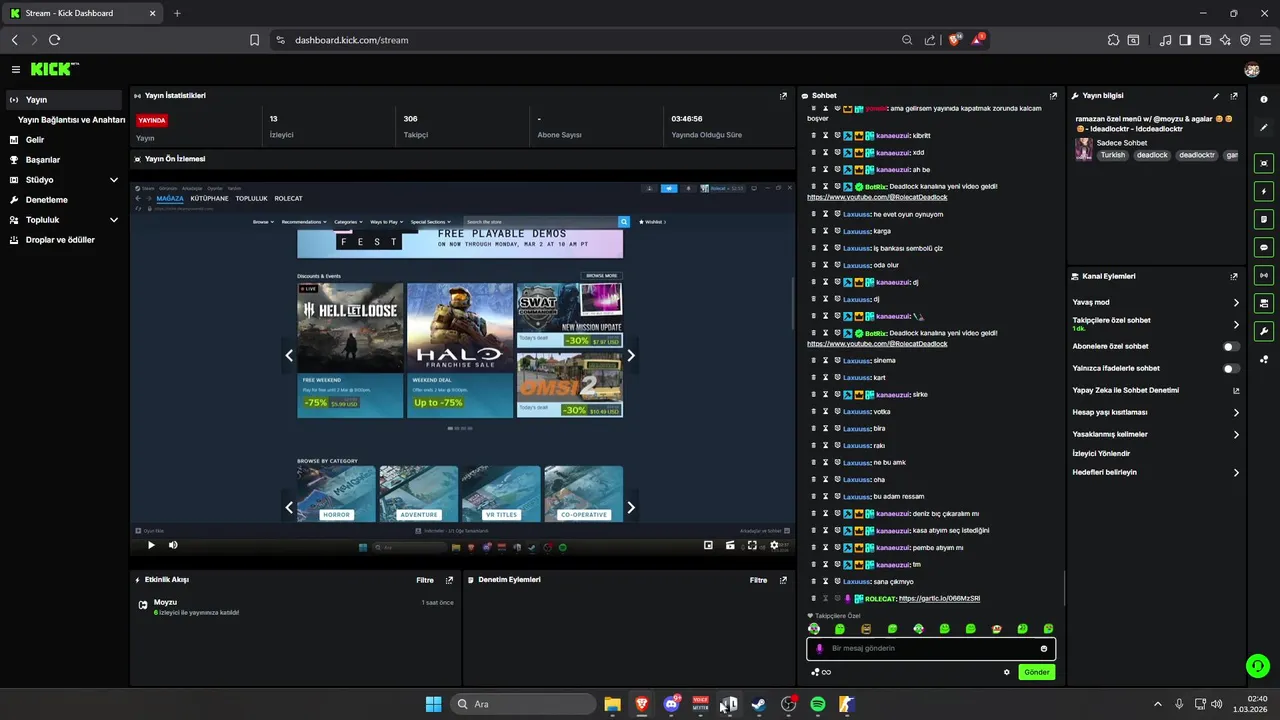Click the Turkish tag chip
Screen dimensions: 1280x720
point(1113,155)
